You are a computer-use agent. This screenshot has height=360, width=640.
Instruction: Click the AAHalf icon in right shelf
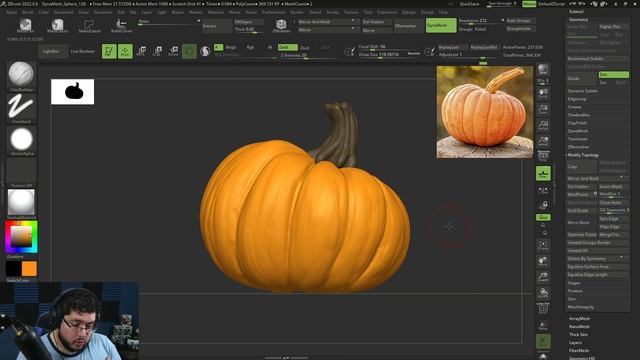543,141
